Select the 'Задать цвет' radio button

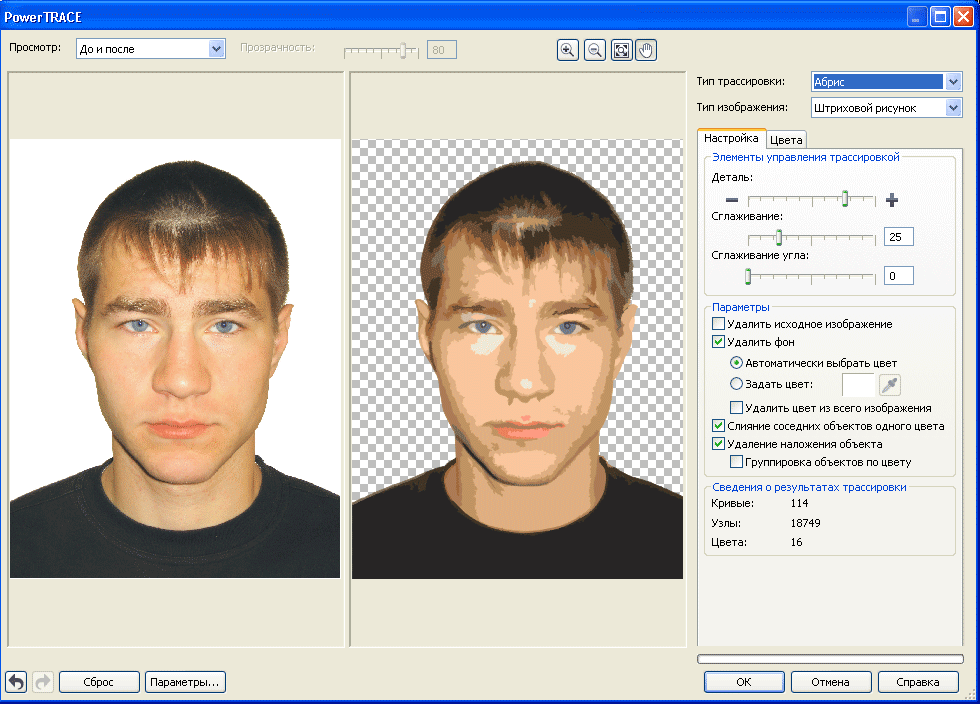736,384
